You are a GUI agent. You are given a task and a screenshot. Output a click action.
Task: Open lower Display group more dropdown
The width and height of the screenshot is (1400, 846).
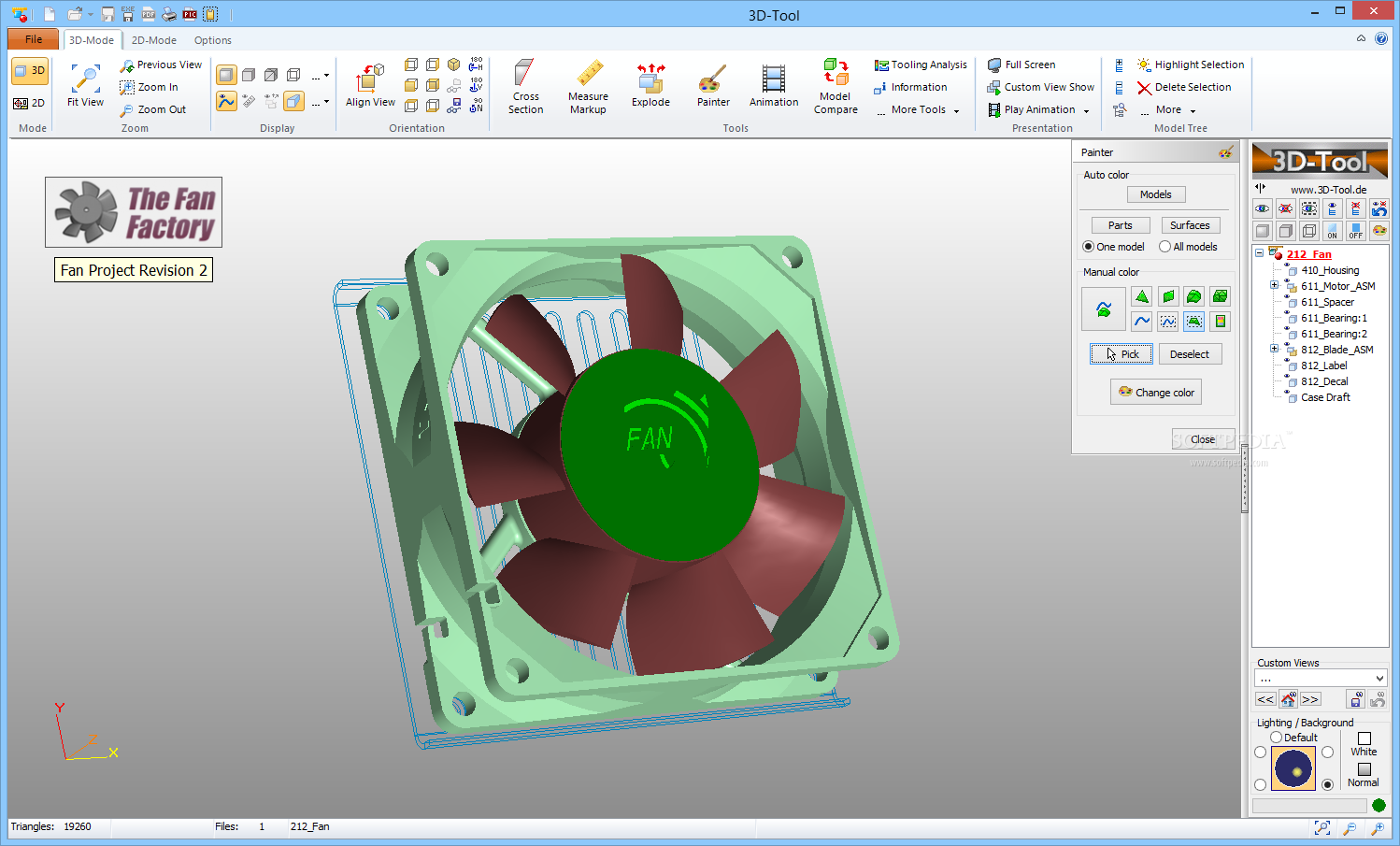coord(320,102)
